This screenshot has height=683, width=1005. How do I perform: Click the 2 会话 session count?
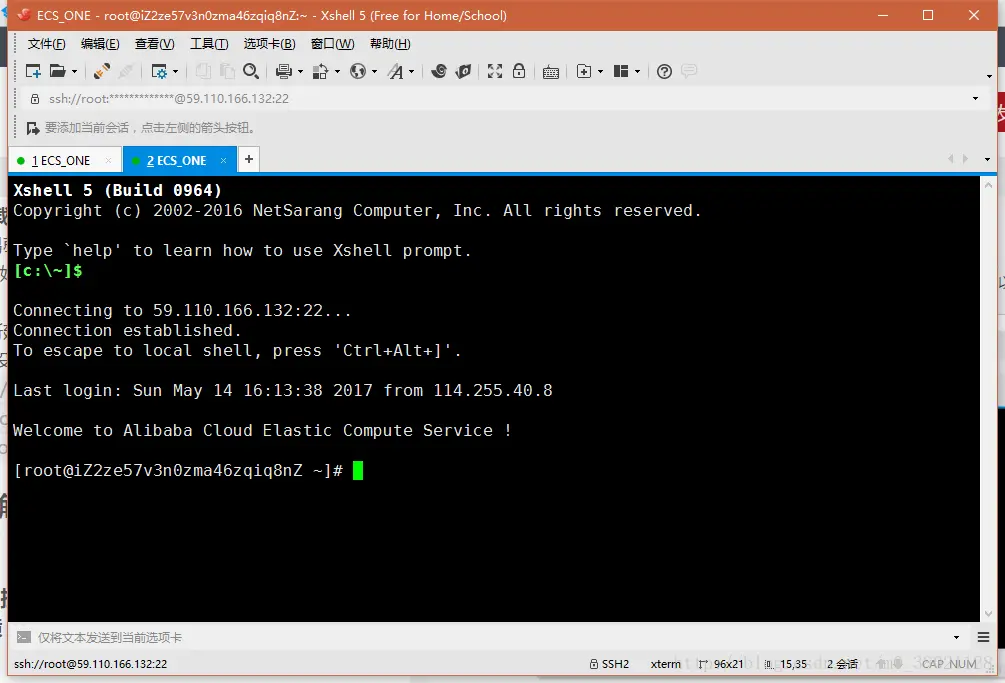coord(842,664)
